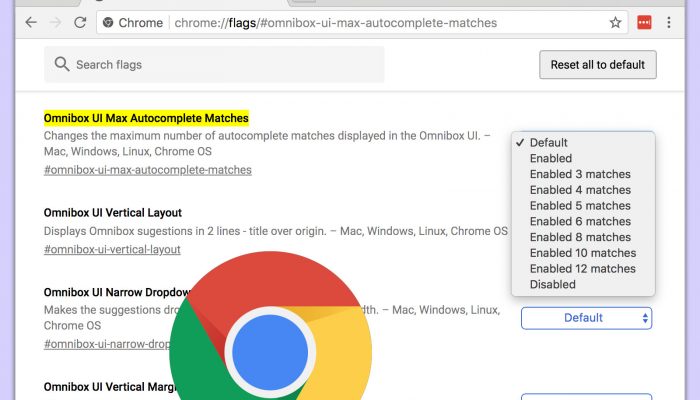Open Default dropdown for Omnibox UI Narrow Dropdown
Viewport: 700px width, 400px height.
586,318
